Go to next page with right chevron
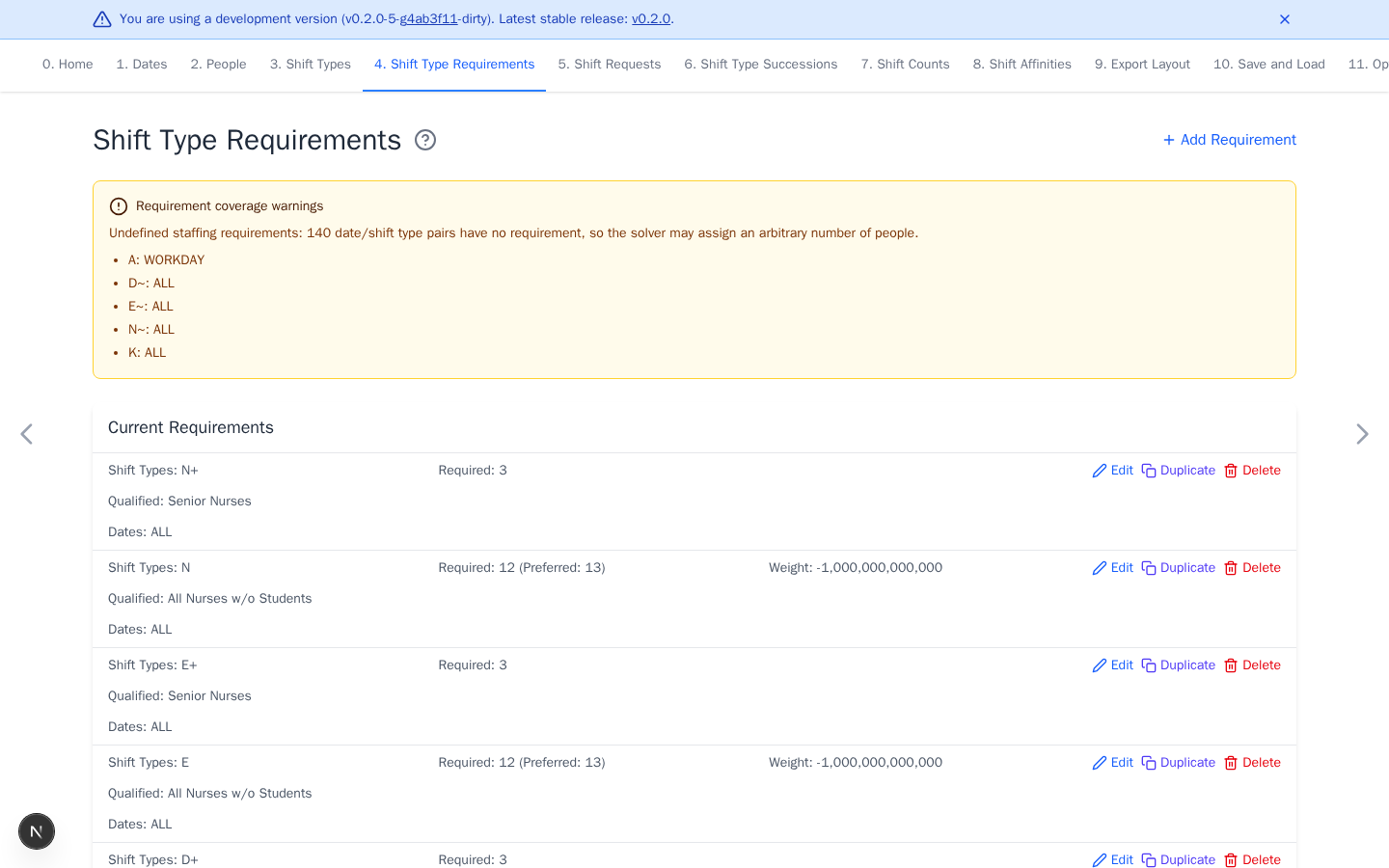This screenshot has width=1389, height=868. click(1362, 434)
